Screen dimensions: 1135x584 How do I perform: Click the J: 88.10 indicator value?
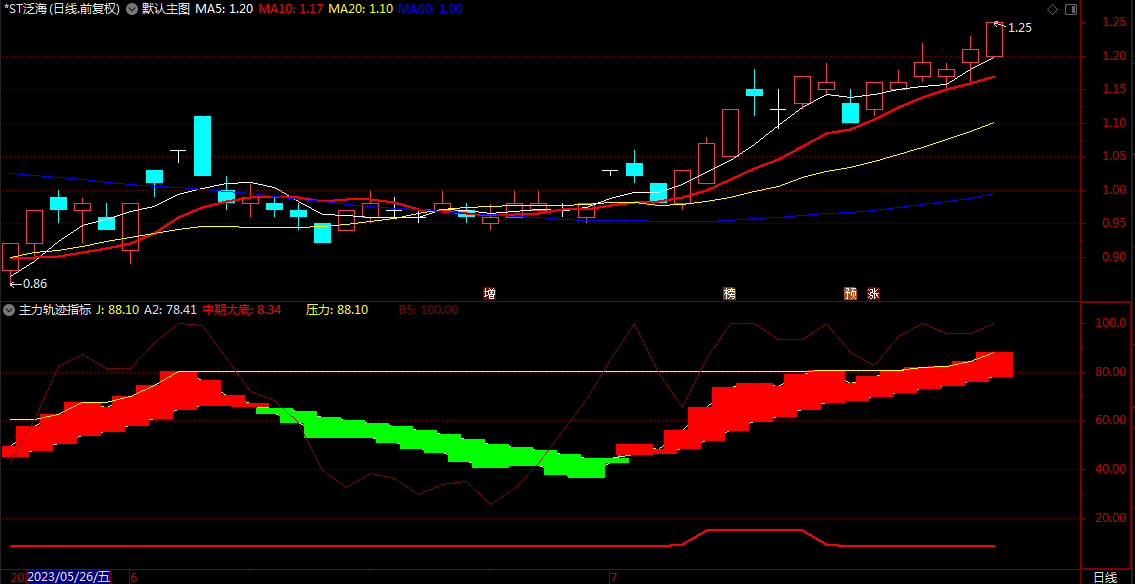[x=118, y=310]
